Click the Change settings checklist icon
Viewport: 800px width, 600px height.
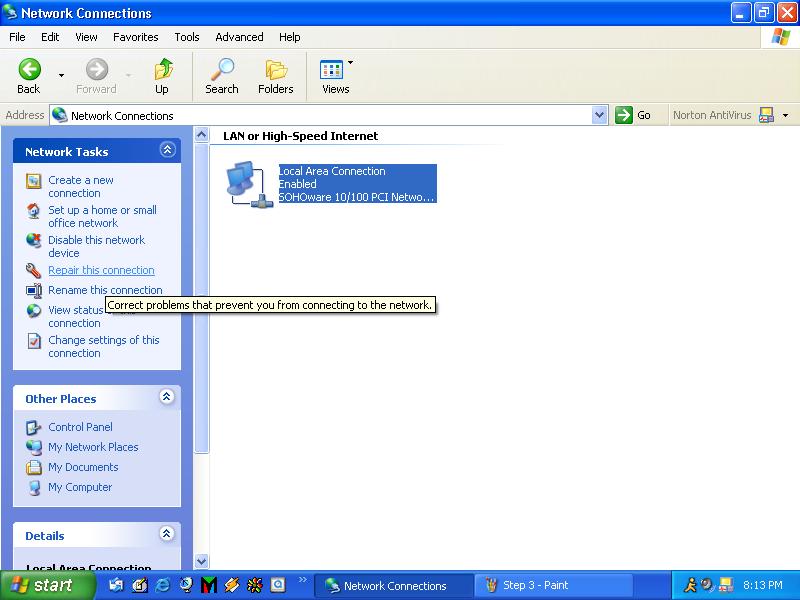[34, 341]
